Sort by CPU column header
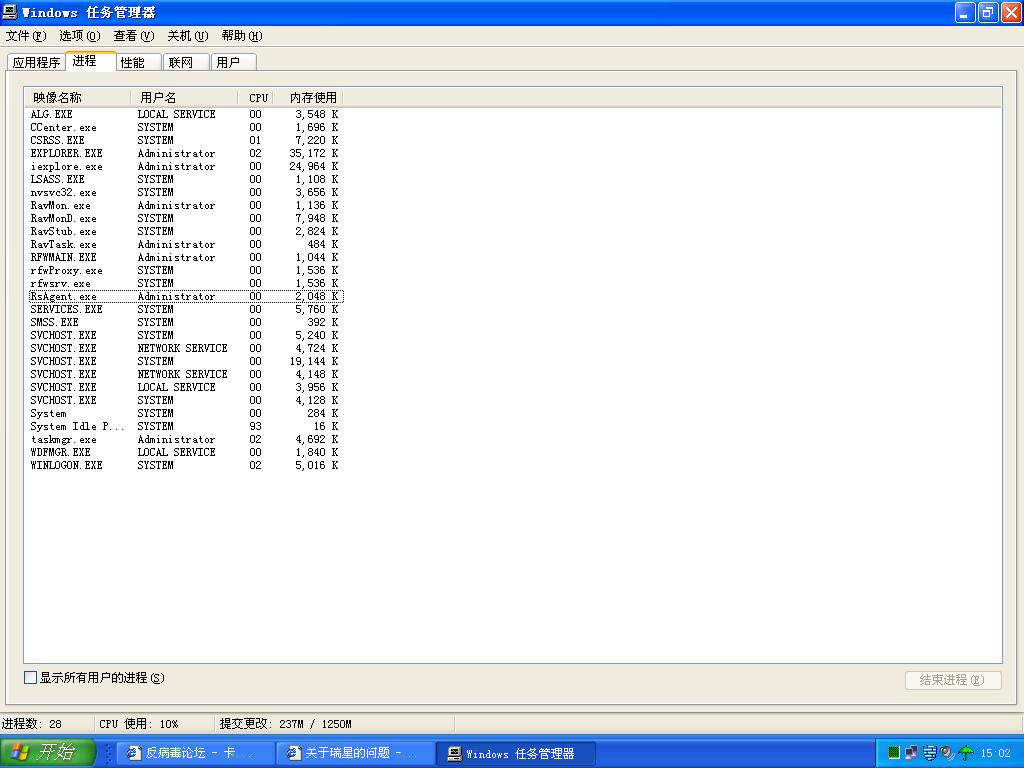Image resolution: width=1024 pixels, height=768 pixels. pyautogui.click(x=255, y=98)
